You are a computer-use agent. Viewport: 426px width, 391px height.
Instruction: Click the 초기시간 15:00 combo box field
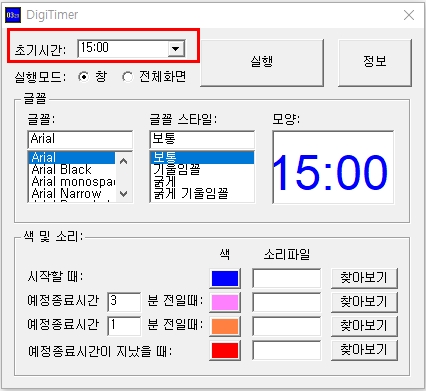point(131,49)
